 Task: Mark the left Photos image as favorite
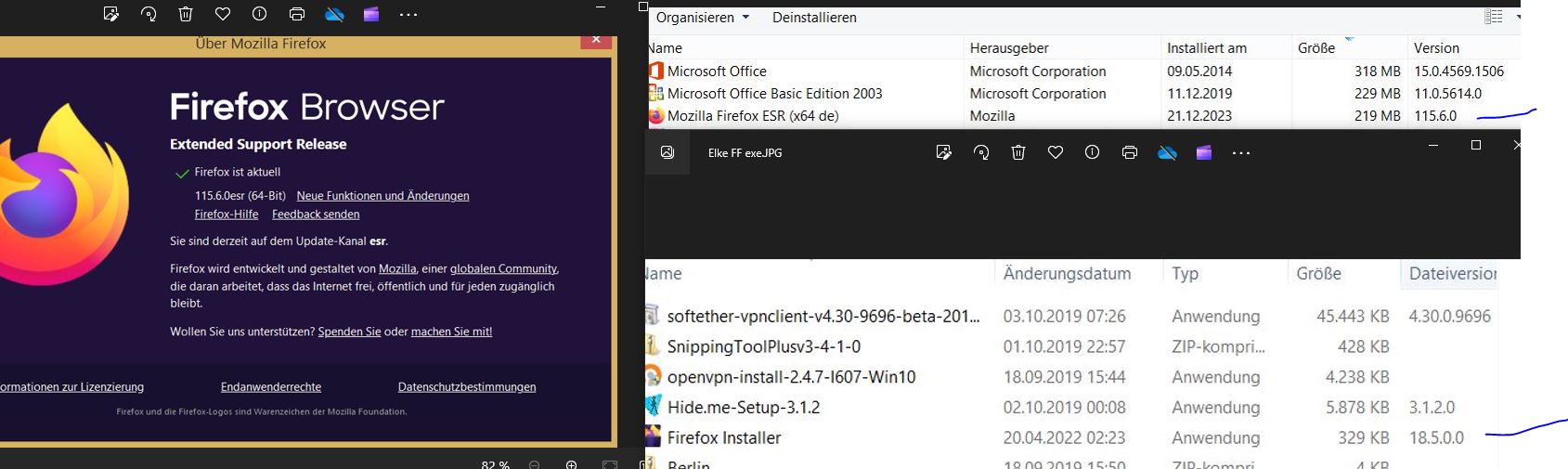coord(223,14)
